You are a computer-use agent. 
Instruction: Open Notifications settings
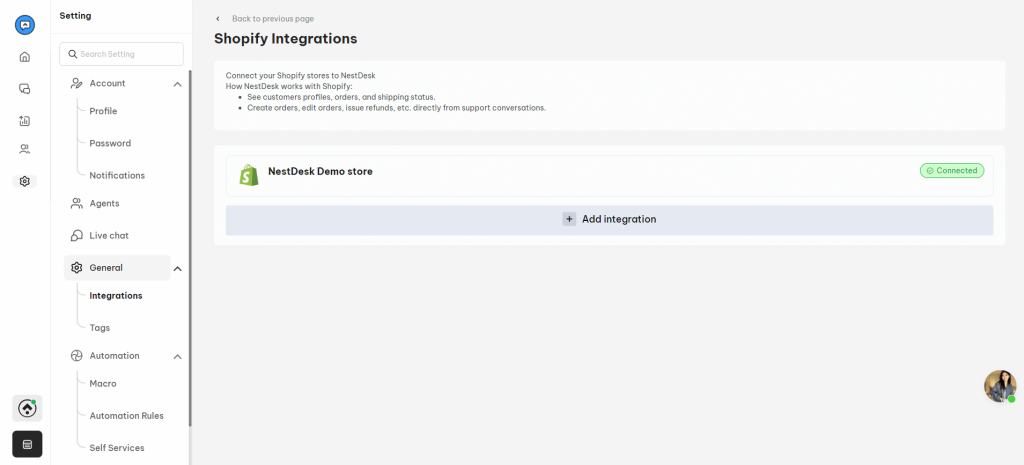point(117,176)
